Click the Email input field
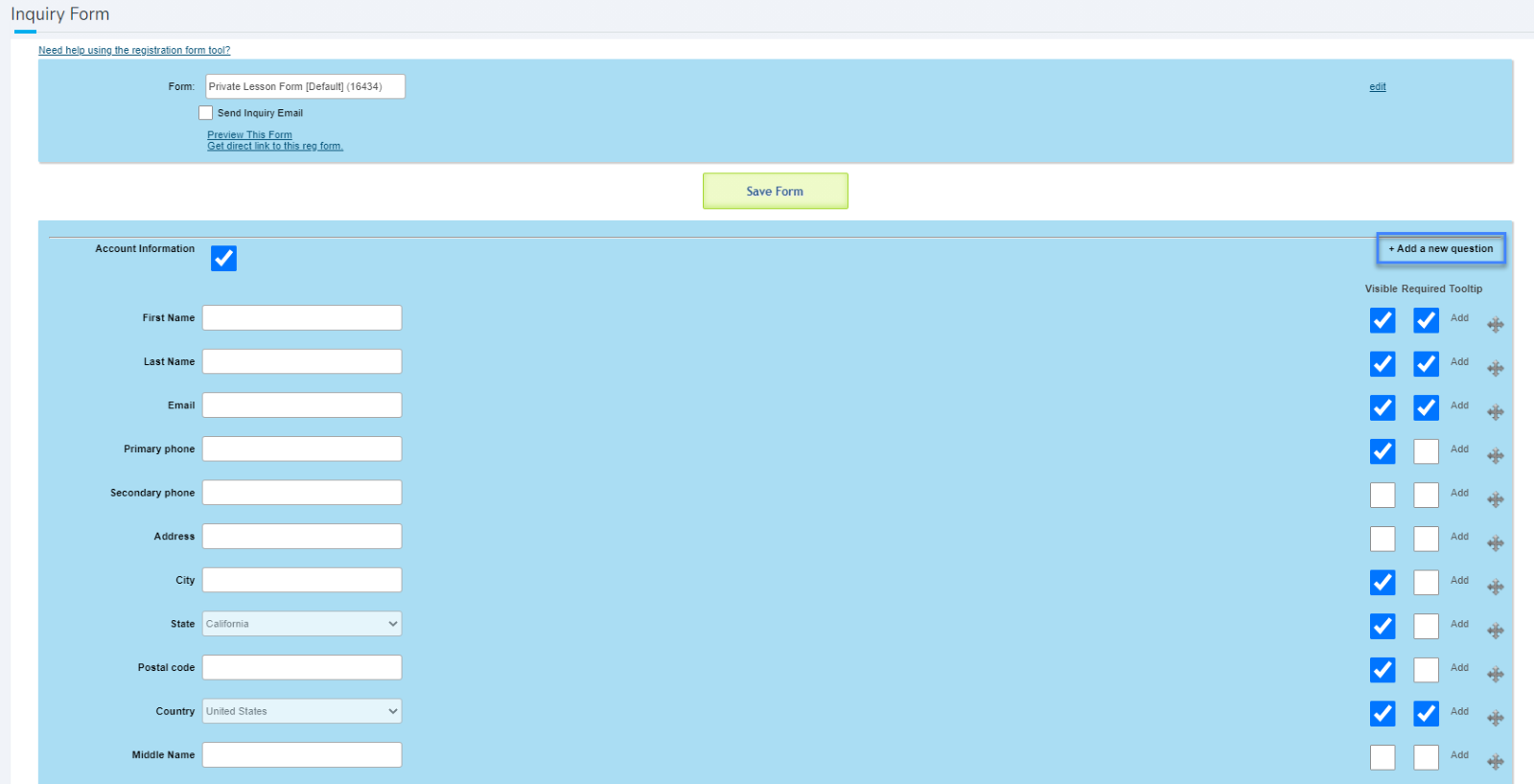 [302, 405]
